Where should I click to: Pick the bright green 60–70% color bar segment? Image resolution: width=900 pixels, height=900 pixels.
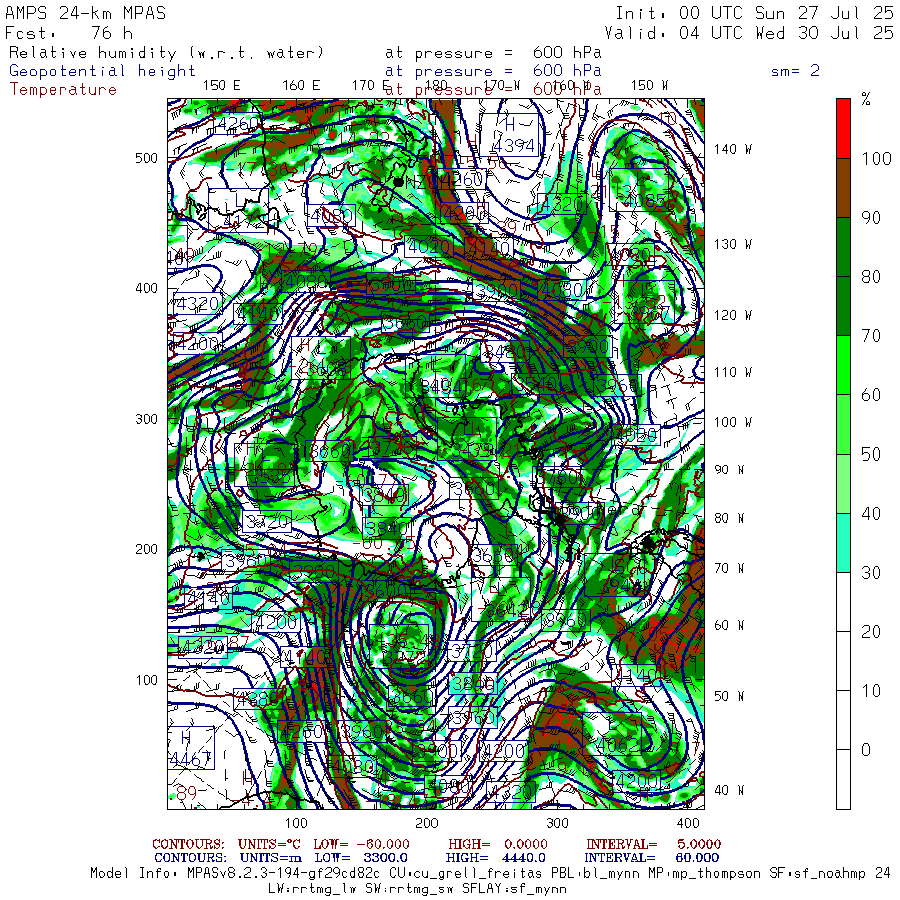coord(843,365)
